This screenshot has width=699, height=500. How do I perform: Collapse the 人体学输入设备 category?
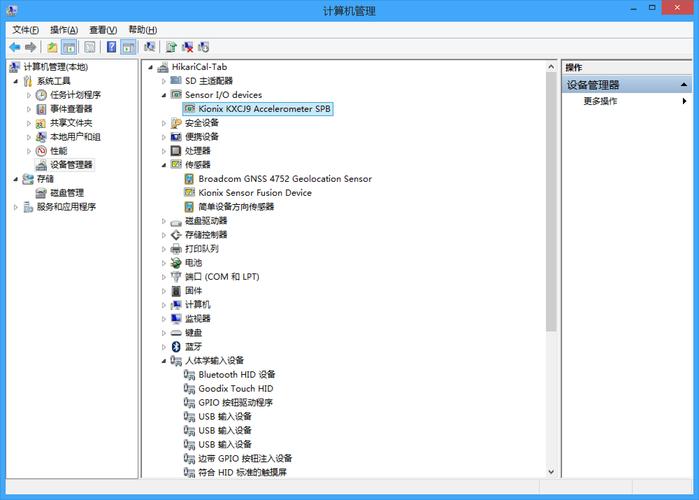click(x=164, y=361)
